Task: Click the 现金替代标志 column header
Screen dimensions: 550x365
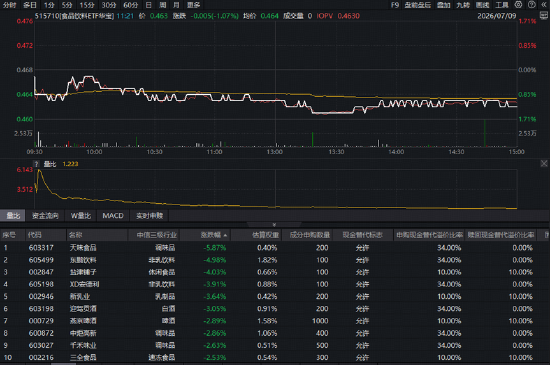Action: click(362, 235)
